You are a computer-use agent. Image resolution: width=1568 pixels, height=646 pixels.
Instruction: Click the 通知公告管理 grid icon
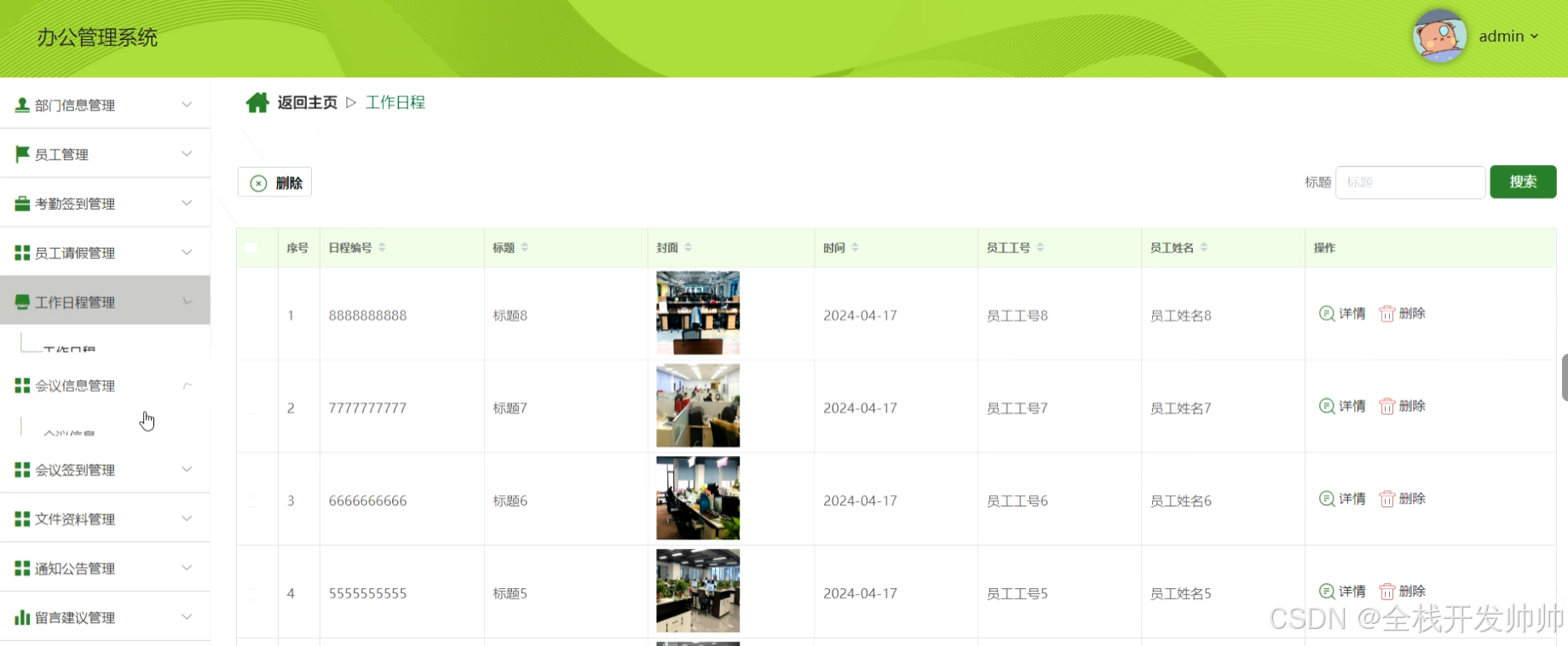[22, 568]
